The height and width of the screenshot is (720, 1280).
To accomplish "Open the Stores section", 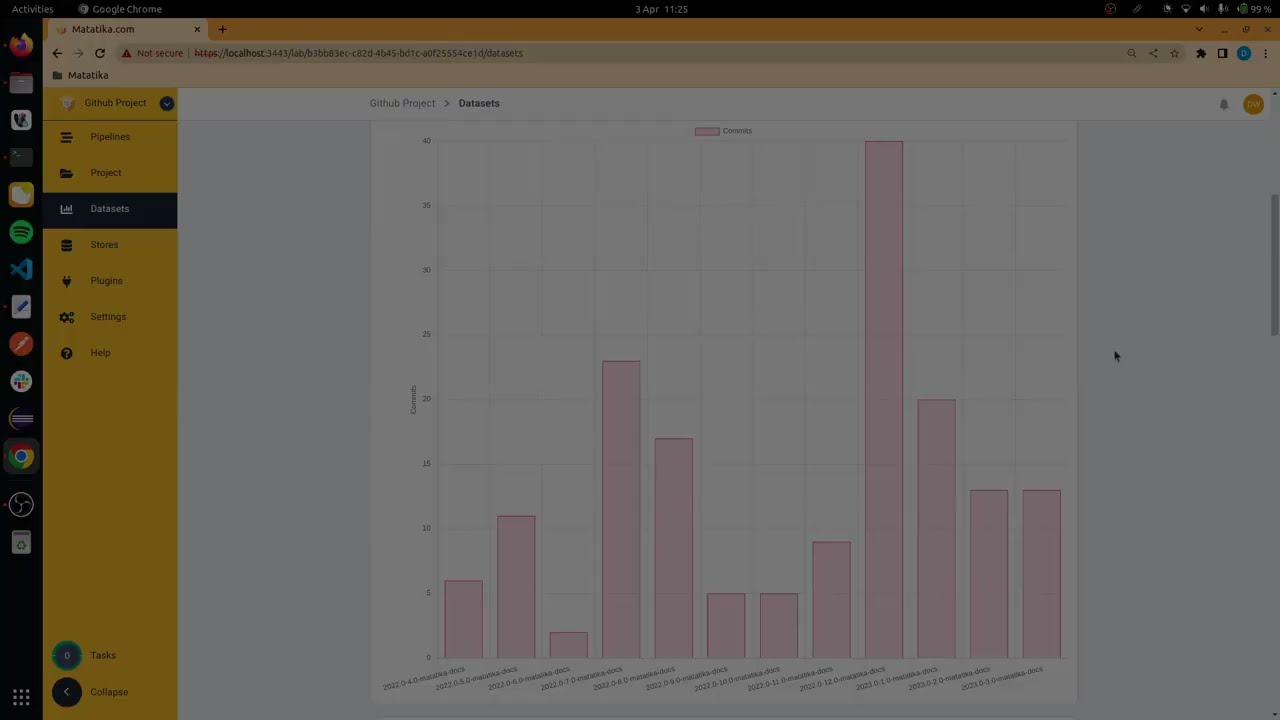I will [110, 245].
